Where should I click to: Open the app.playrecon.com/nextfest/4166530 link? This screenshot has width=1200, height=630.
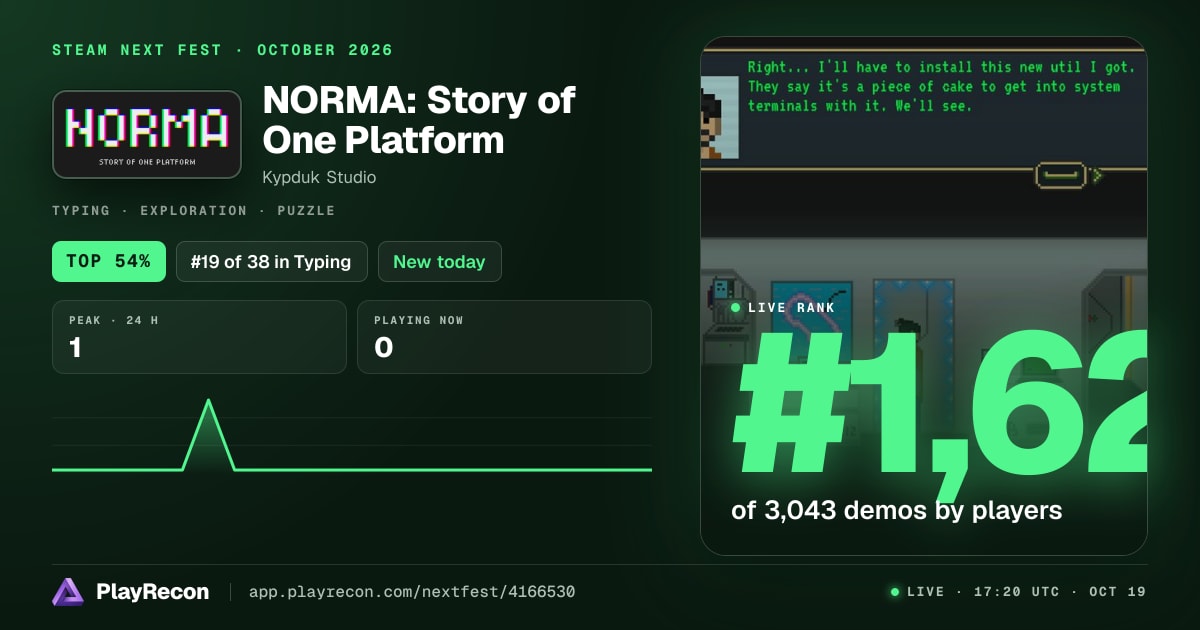tap(412, 592)
